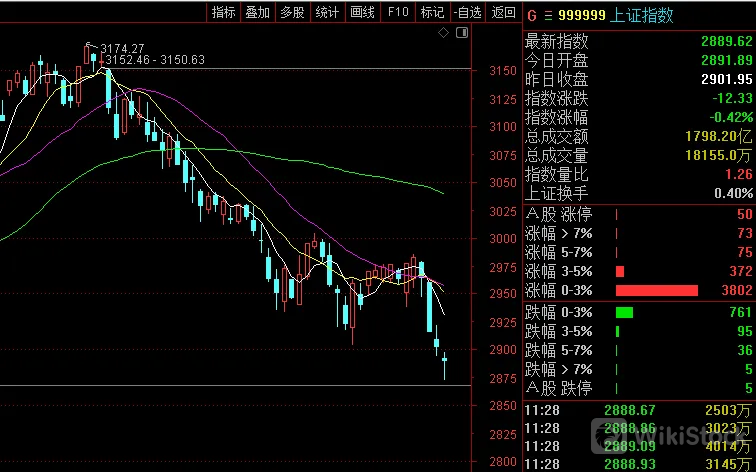This screenshot has height=472, width=756.
Task: Click the 标记 mark button
Action: coord(432,12)
